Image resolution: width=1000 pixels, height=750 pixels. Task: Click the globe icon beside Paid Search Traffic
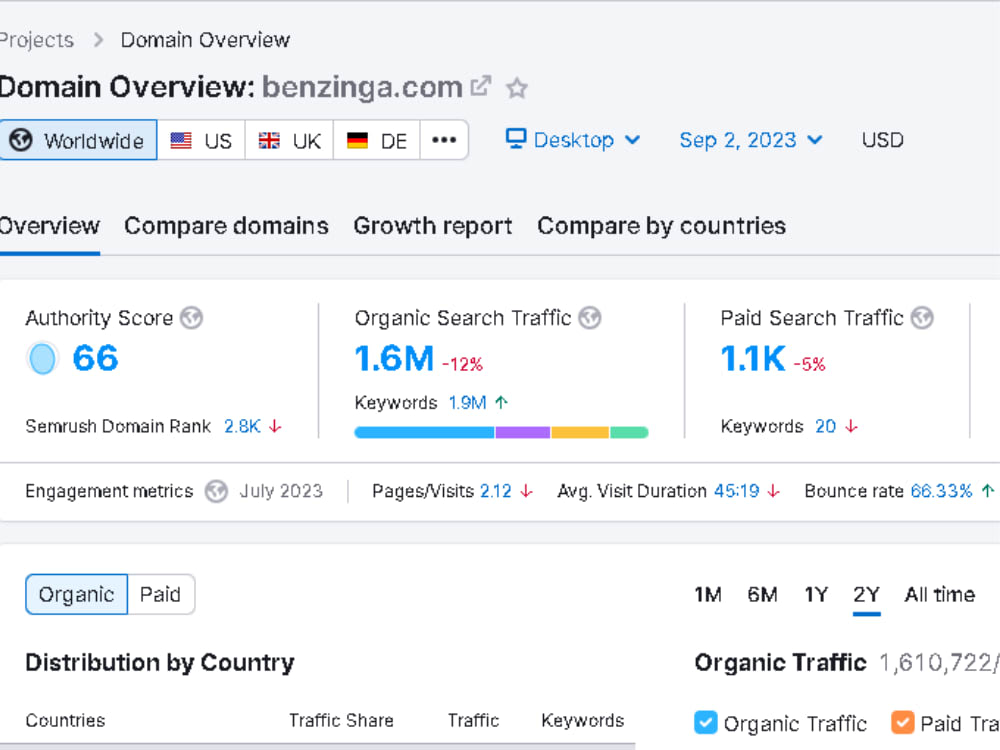click(x=922, y=317)
